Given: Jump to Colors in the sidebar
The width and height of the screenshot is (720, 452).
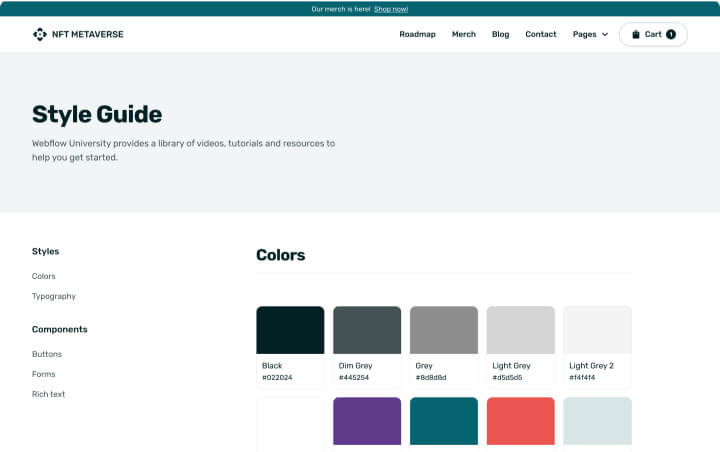Looking at the screenshot, I should tap(44, 276).
